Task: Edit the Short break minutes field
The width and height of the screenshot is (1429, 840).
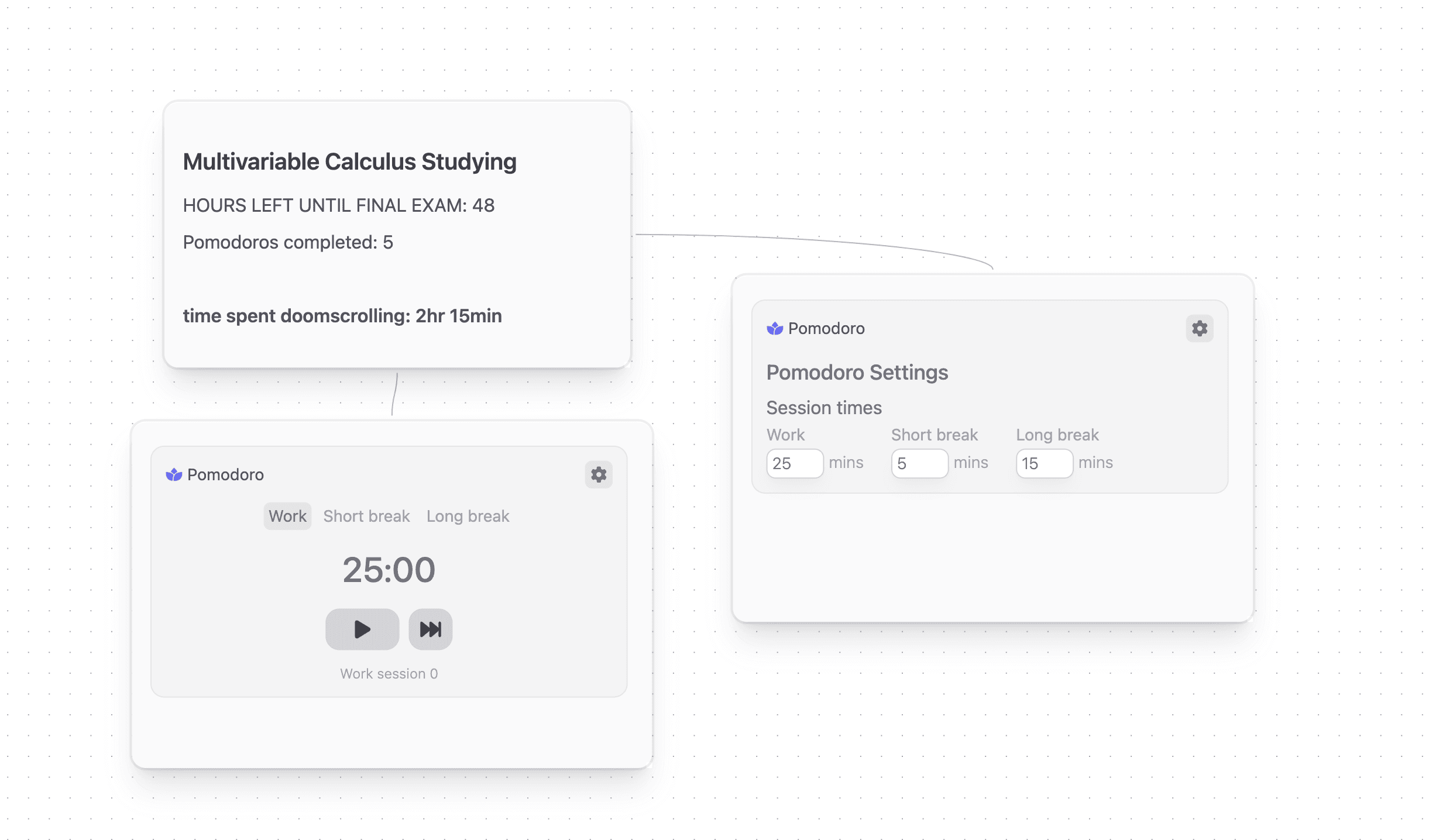Action: tap(919, 464)
